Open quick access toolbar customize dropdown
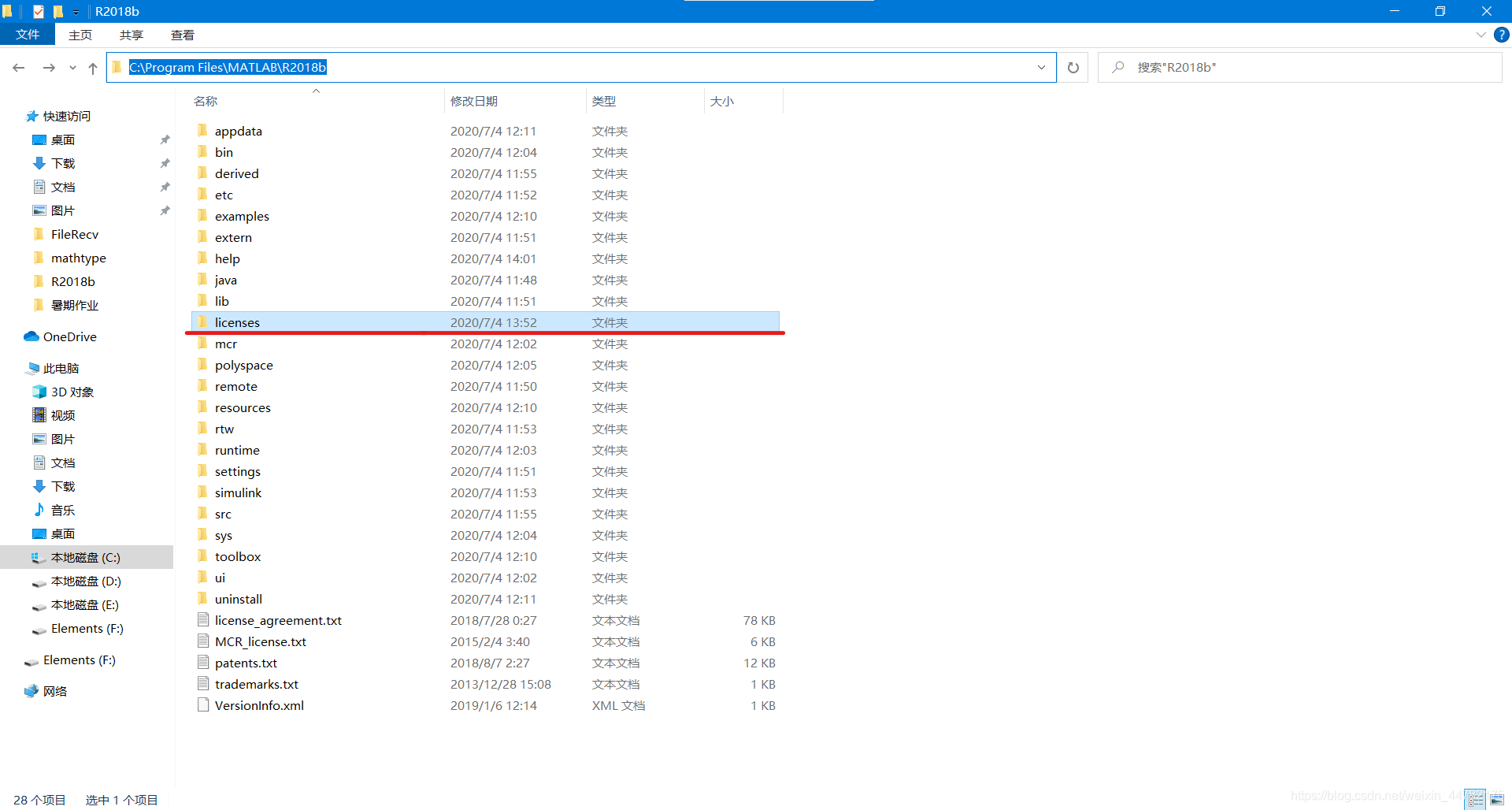Viewport: 1512px width, 810px height. (76, 12)
